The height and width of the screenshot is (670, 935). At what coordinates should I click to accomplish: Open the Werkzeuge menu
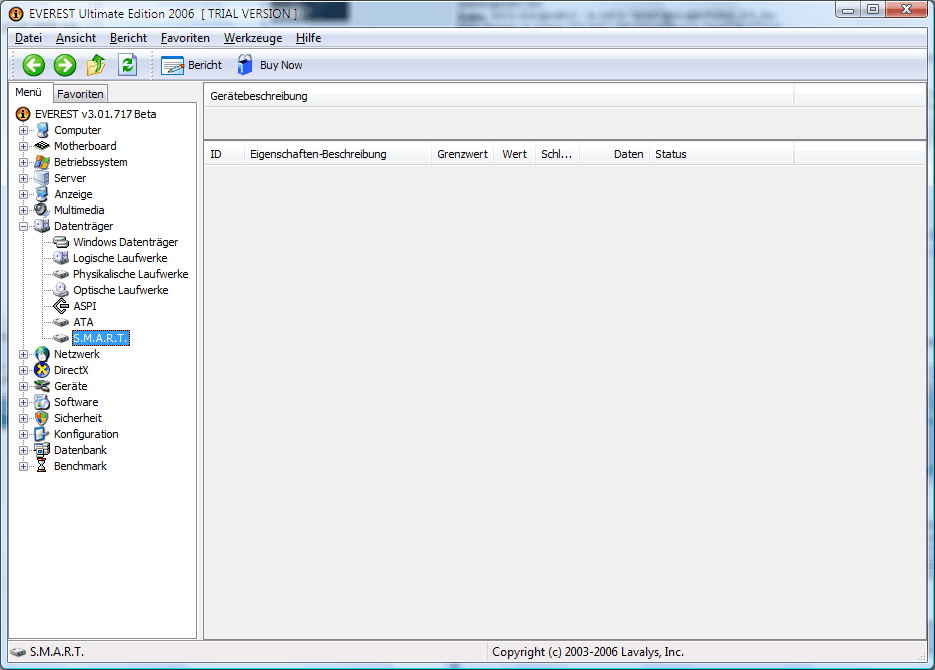(x=253, y=38)
